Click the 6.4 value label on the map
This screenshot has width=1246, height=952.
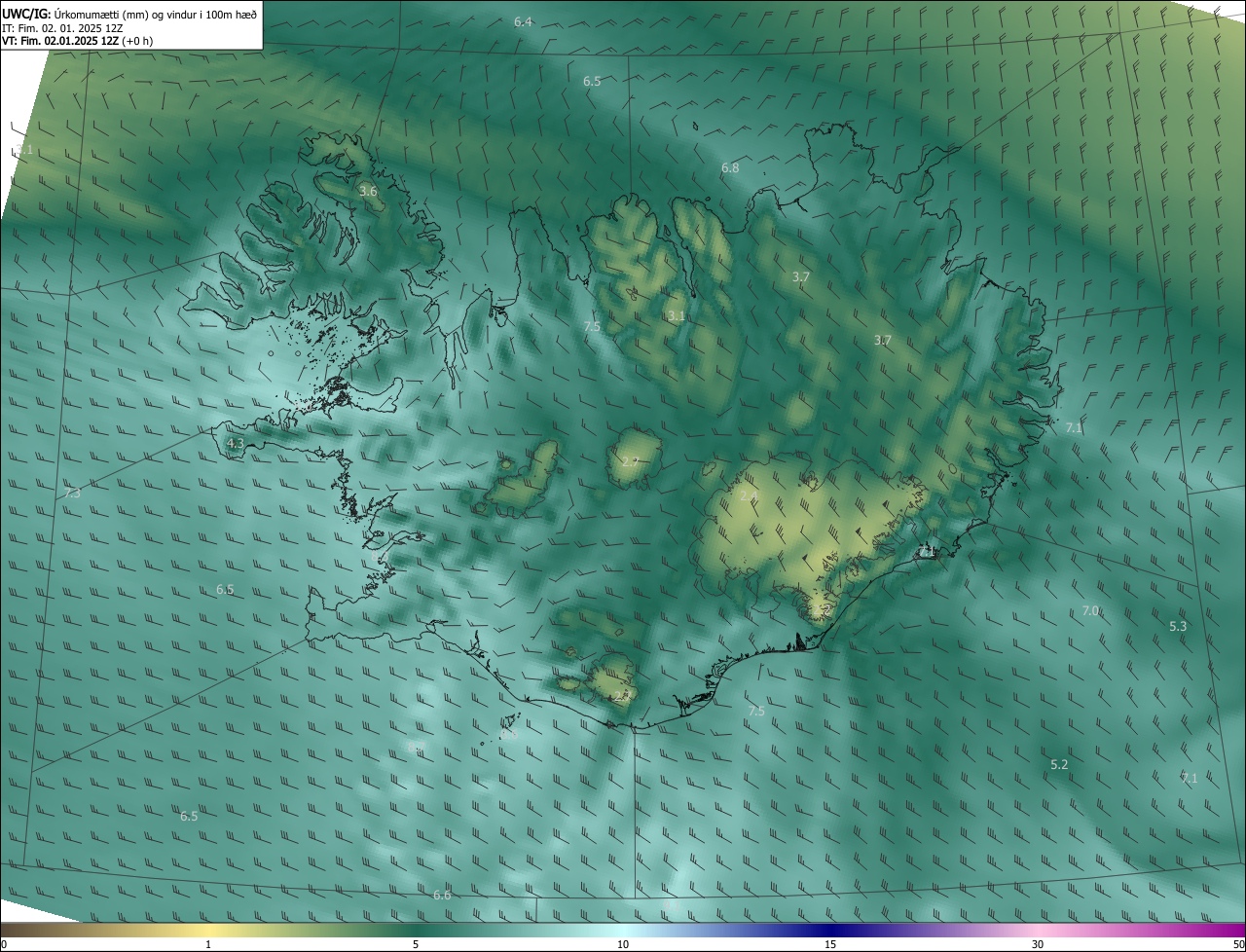click(x=523, y=21)
